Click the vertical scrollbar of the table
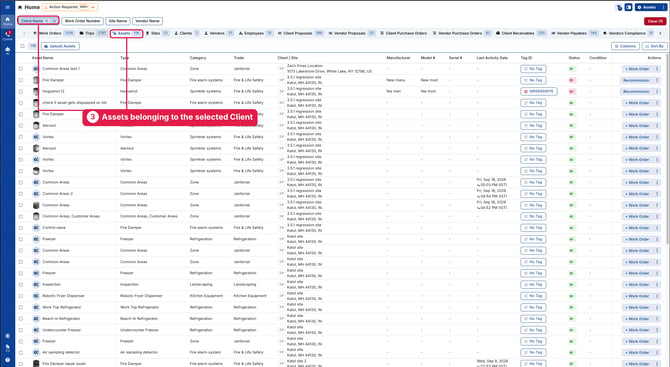670x367 pixels. (668, 147)
